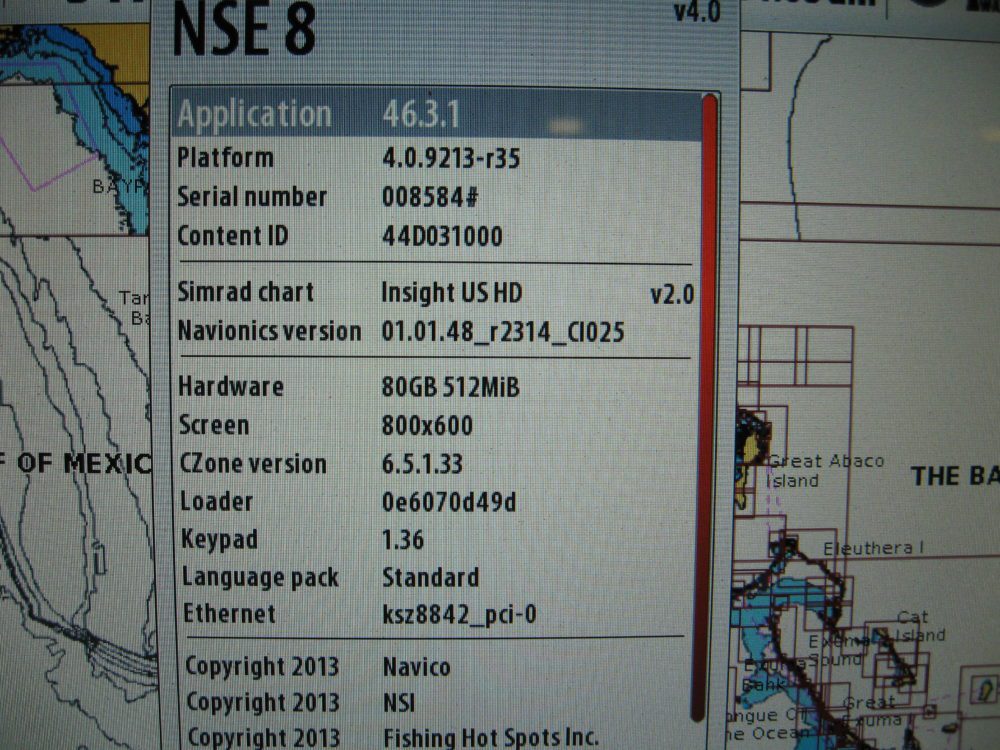Screen dimensions: 1000x750
Task: Click the Platform label
Action: [x=225, y=158]
